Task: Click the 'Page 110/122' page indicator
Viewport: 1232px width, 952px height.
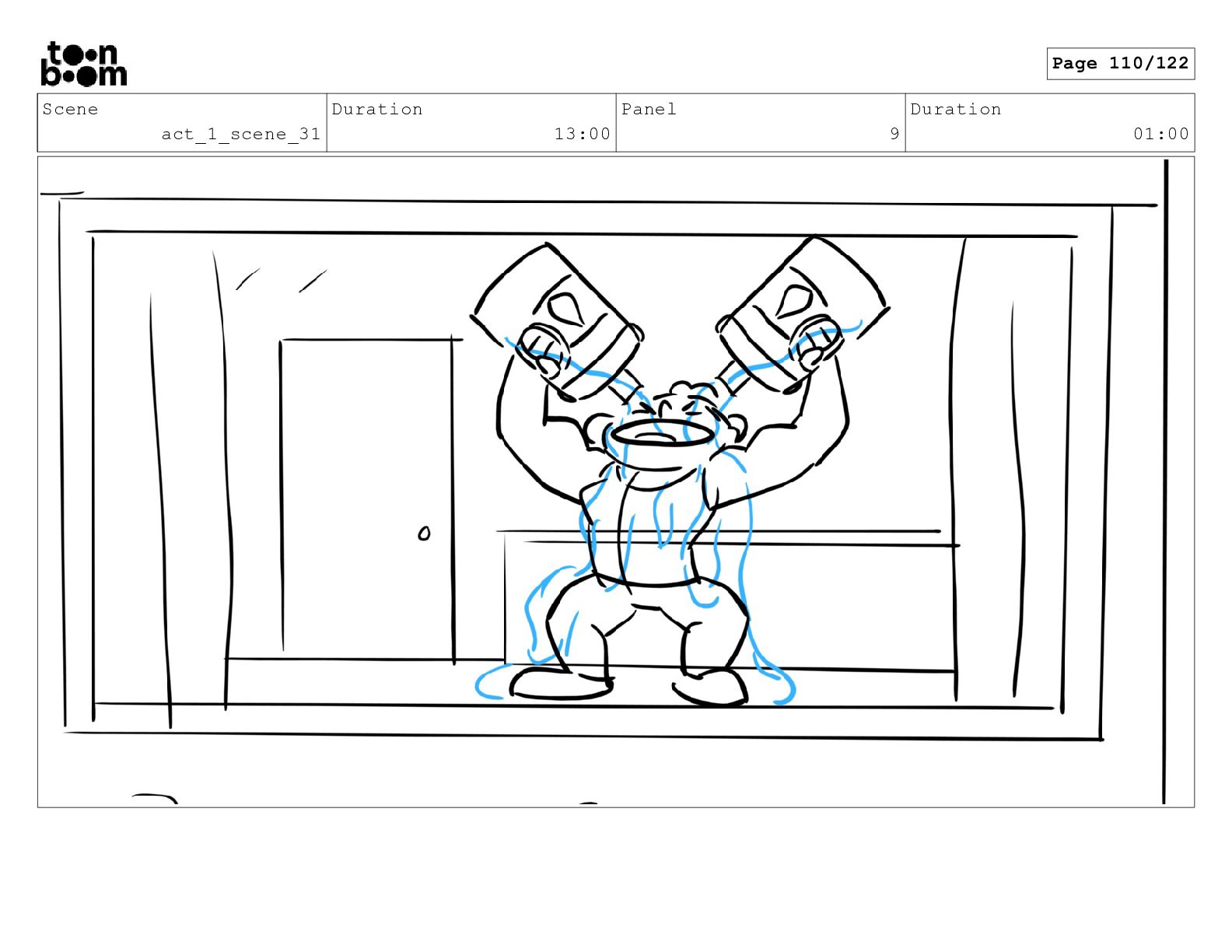Action: [1120, 64]
